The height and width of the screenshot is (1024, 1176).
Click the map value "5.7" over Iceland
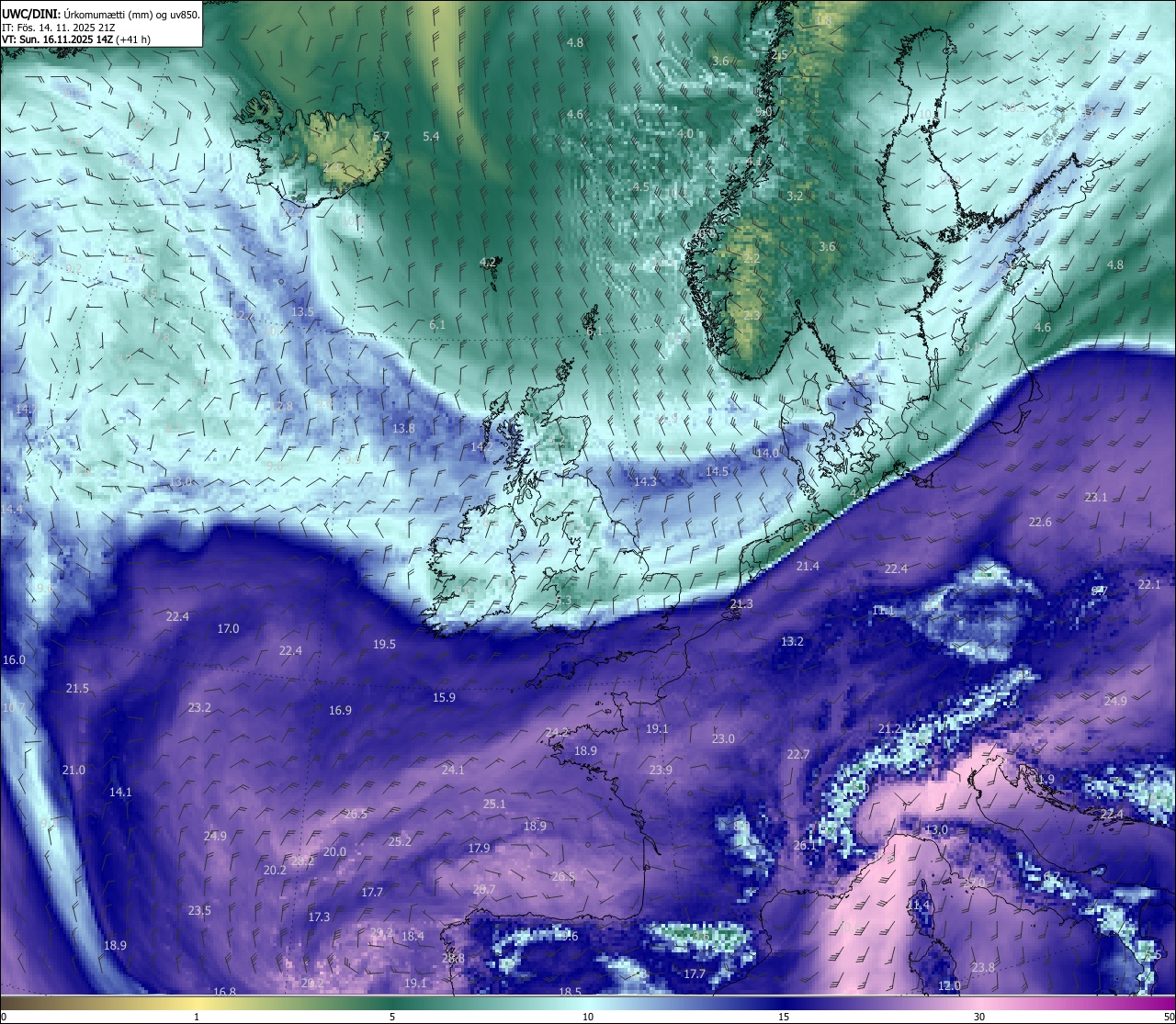(x=381, y=136)
